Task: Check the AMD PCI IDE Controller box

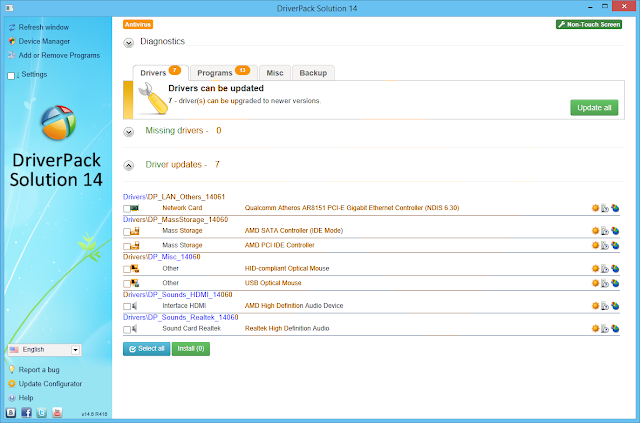Action: point(127,246)
